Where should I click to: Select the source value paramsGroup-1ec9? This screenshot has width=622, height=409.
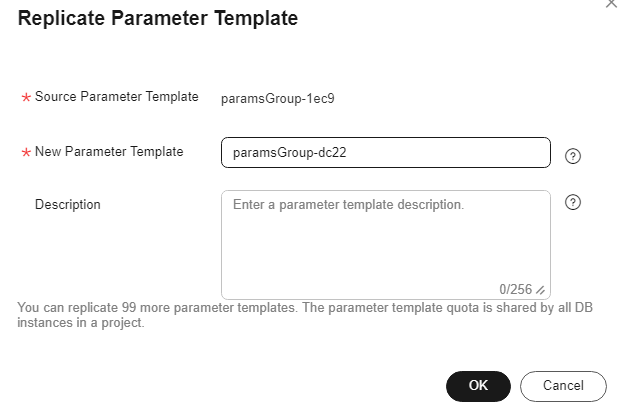[278, 98]
